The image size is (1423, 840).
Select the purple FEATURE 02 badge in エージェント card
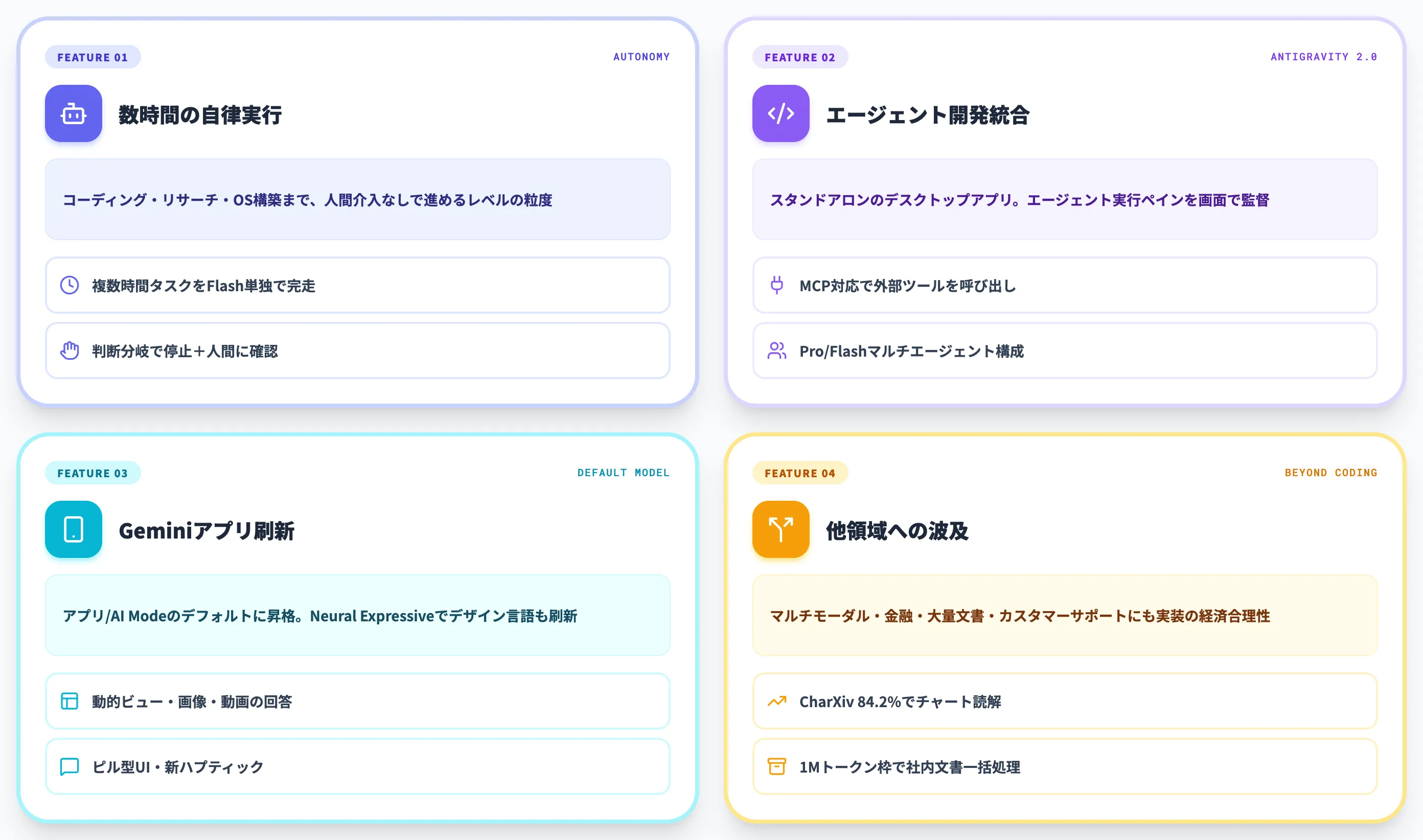[800, 57]
